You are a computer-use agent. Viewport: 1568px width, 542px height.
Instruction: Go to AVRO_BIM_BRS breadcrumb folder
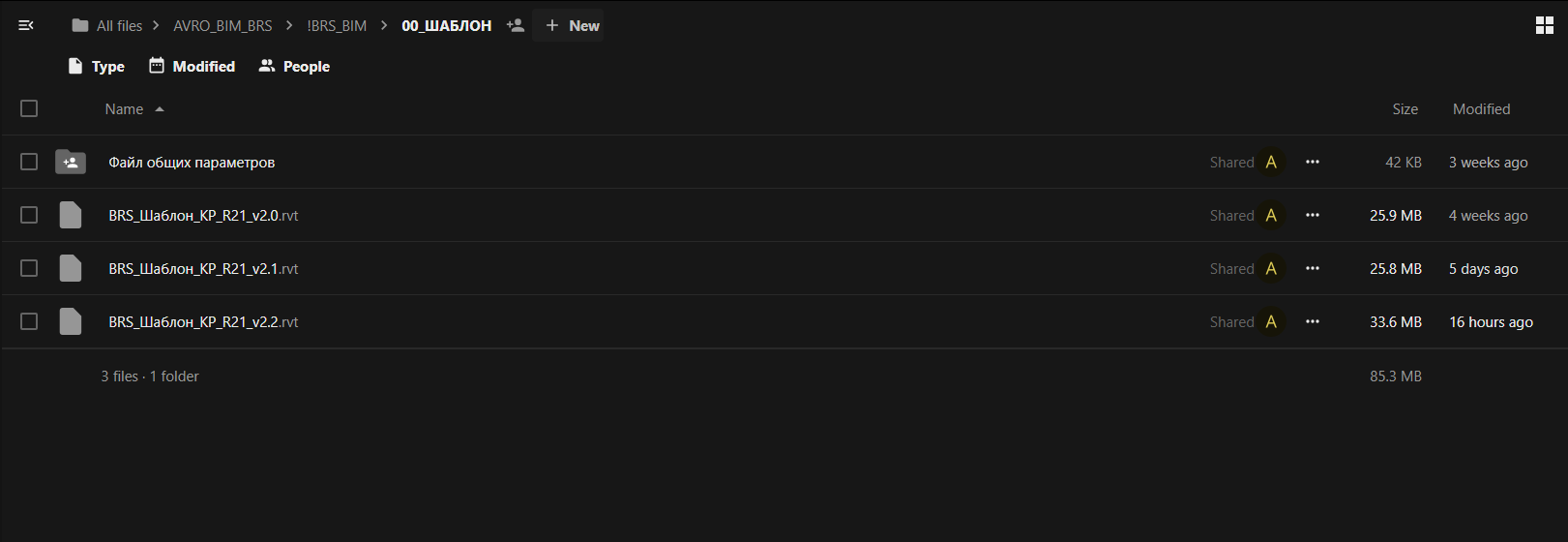(222, 26)
